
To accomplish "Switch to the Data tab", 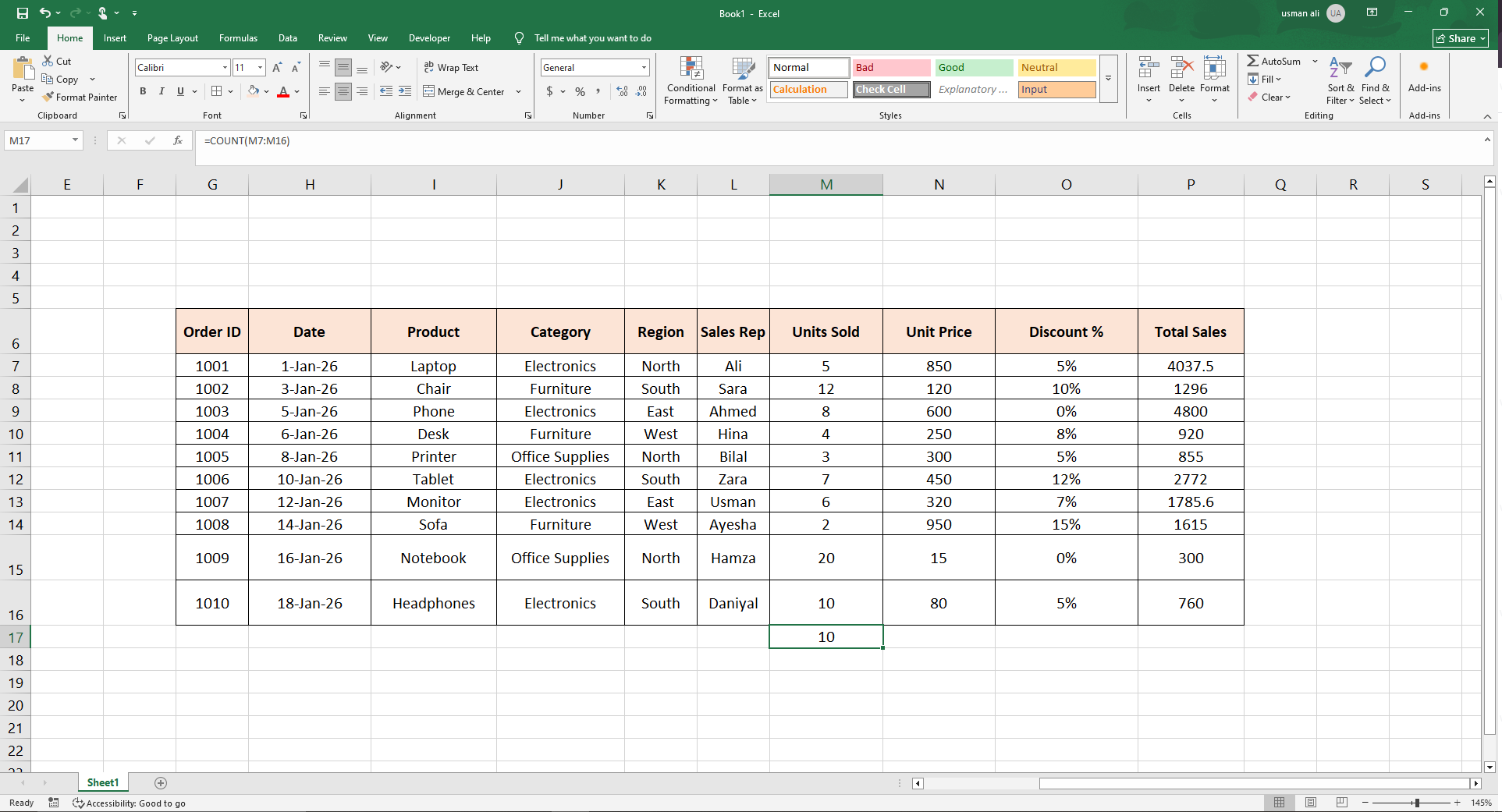I will pyautogui.click(x=288, y=38).
